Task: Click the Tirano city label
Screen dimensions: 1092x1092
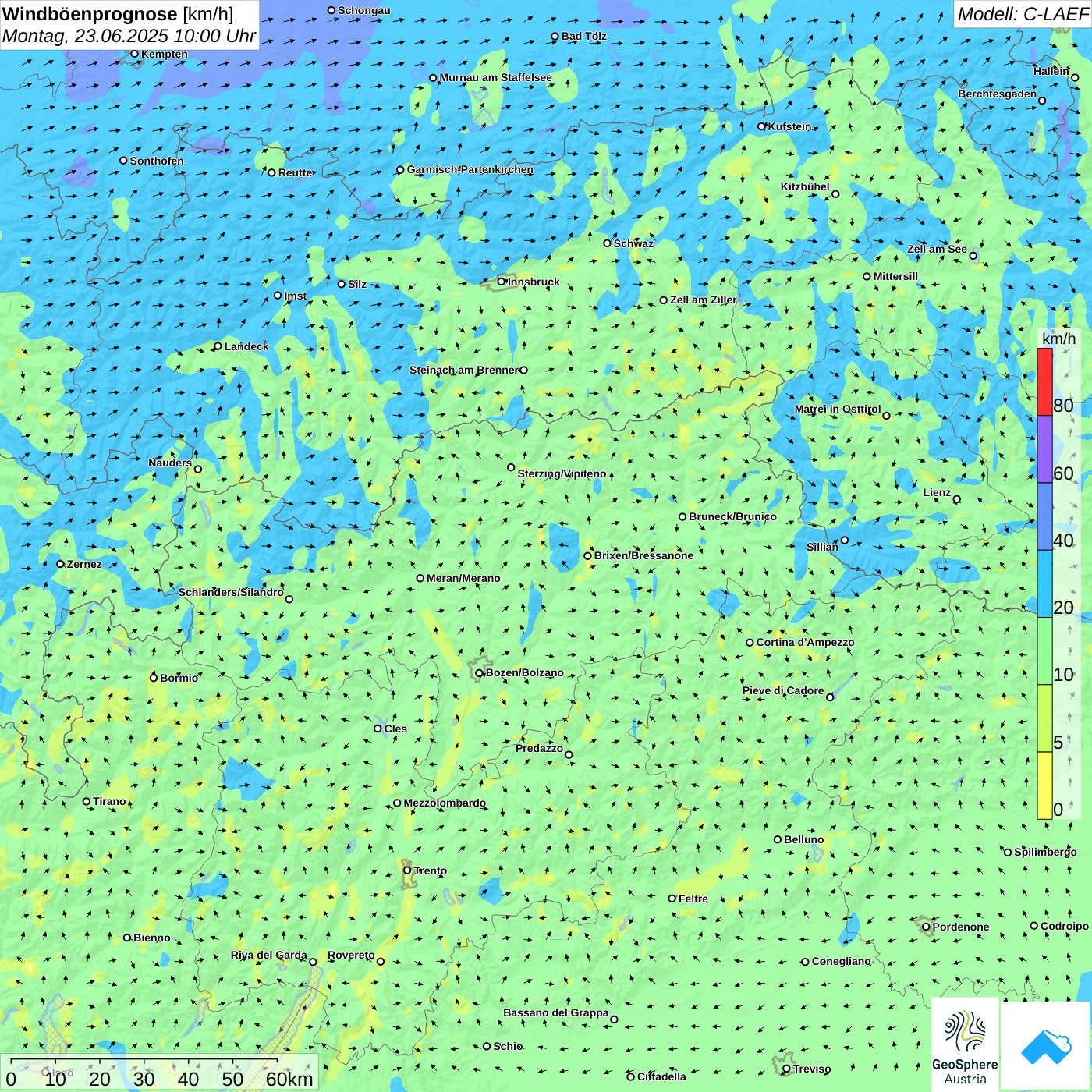Action: click(x=109, y=801)
